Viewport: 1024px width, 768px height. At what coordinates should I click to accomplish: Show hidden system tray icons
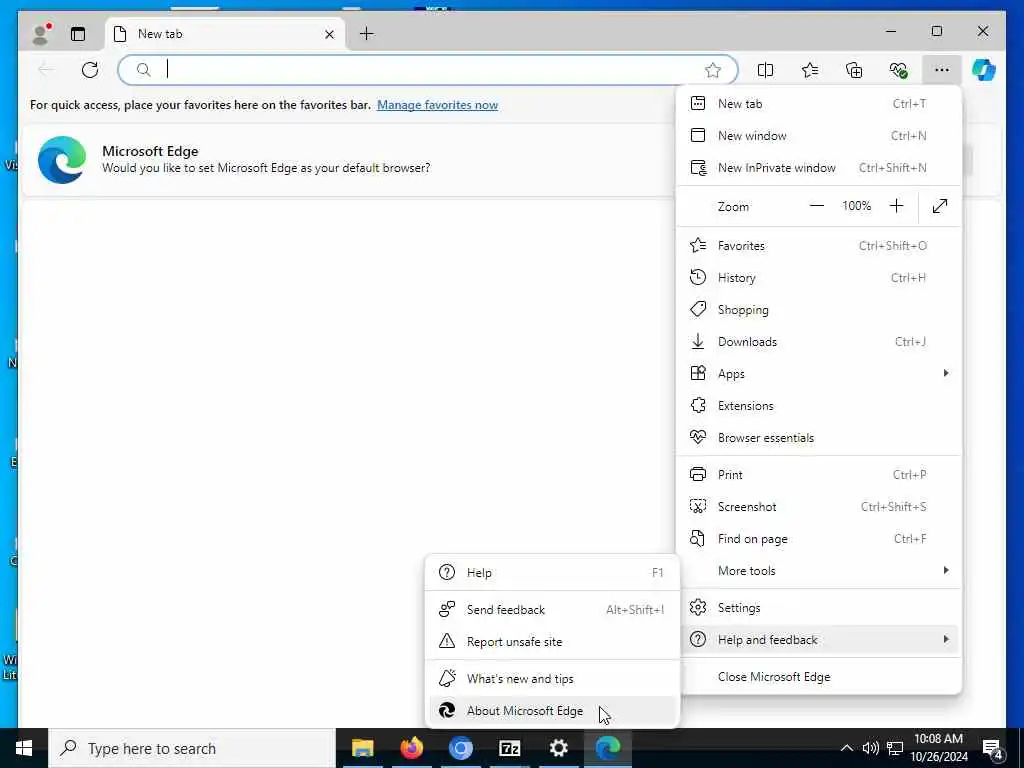click(846, 748)
